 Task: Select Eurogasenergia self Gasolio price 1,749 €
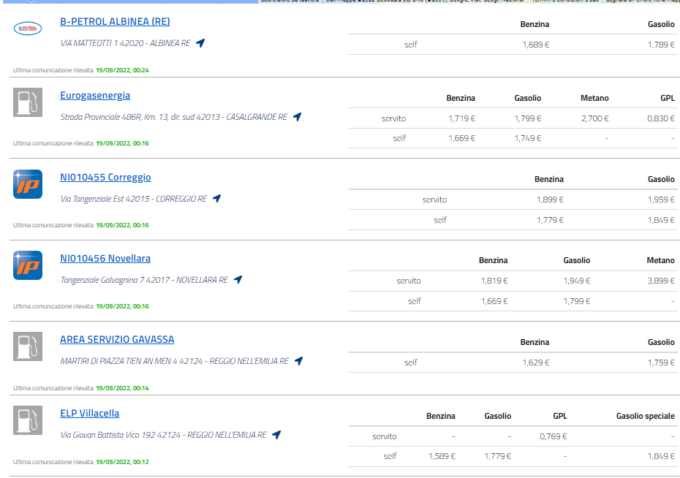coord(528,138)
